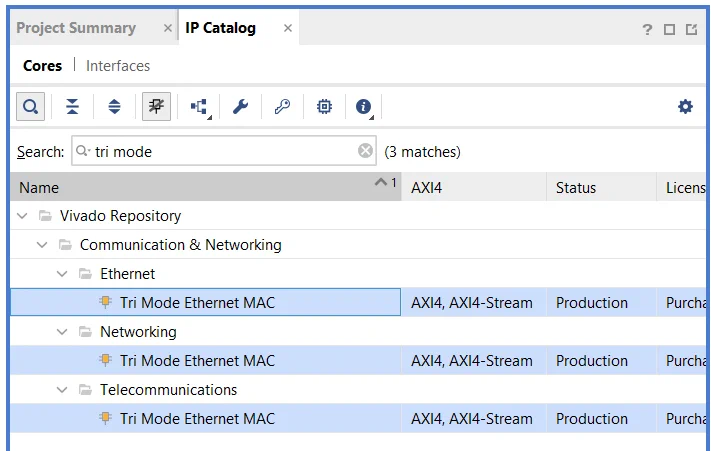
Task: Click the chip Compatible Families icon
Action: click(x=324, y=107)
